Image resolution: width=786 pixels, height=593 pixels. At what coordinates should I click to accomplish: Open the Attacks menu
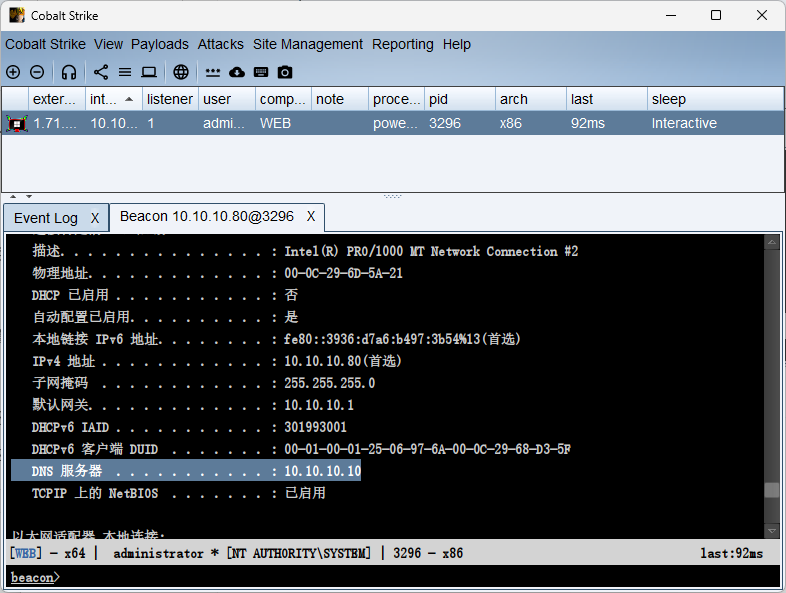point(221,44)
